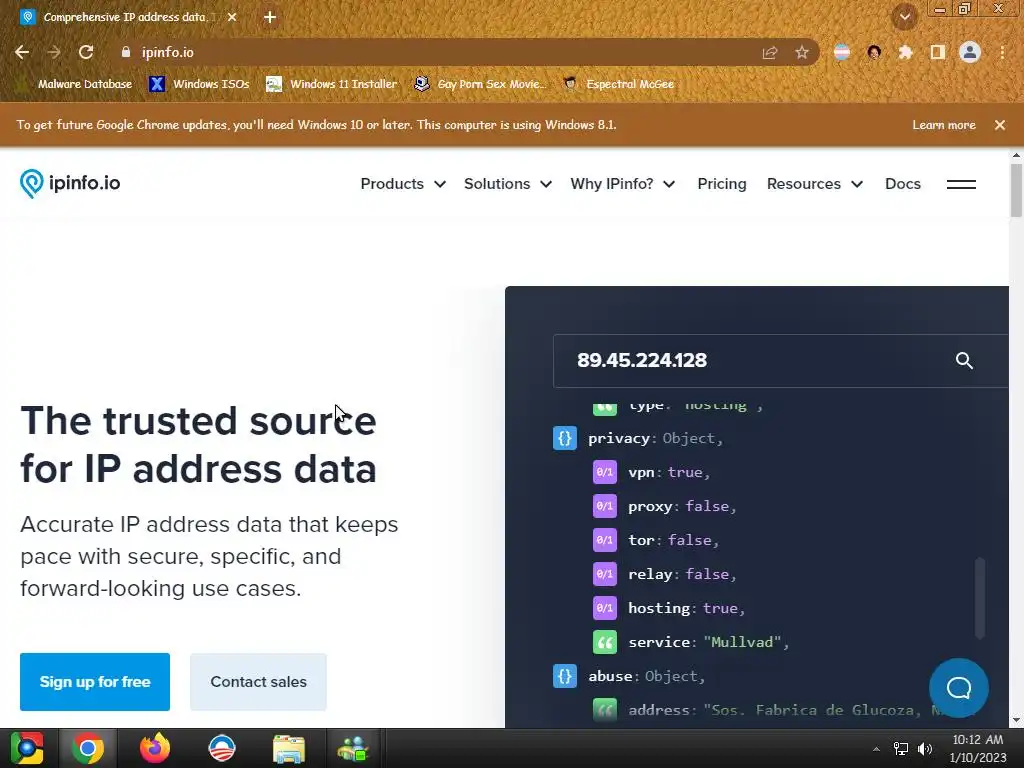Go back to the previous page
The width and height of the screenshot is (1024, 768).
coord(22,52)
